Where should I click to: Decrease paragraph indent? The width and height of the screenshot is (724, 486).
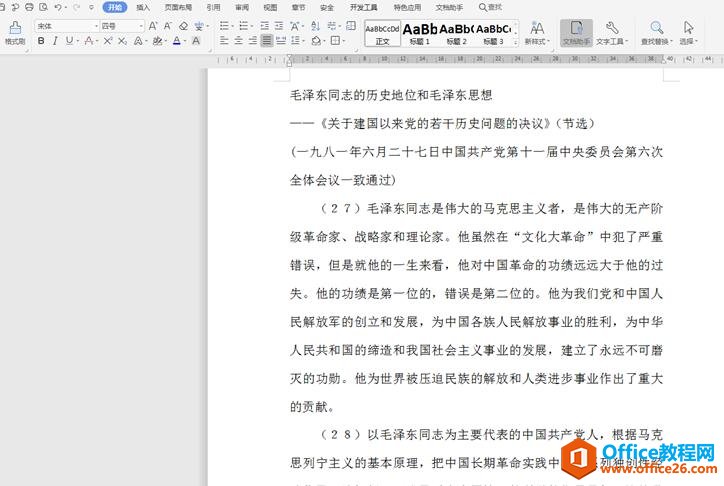(265, 26)
